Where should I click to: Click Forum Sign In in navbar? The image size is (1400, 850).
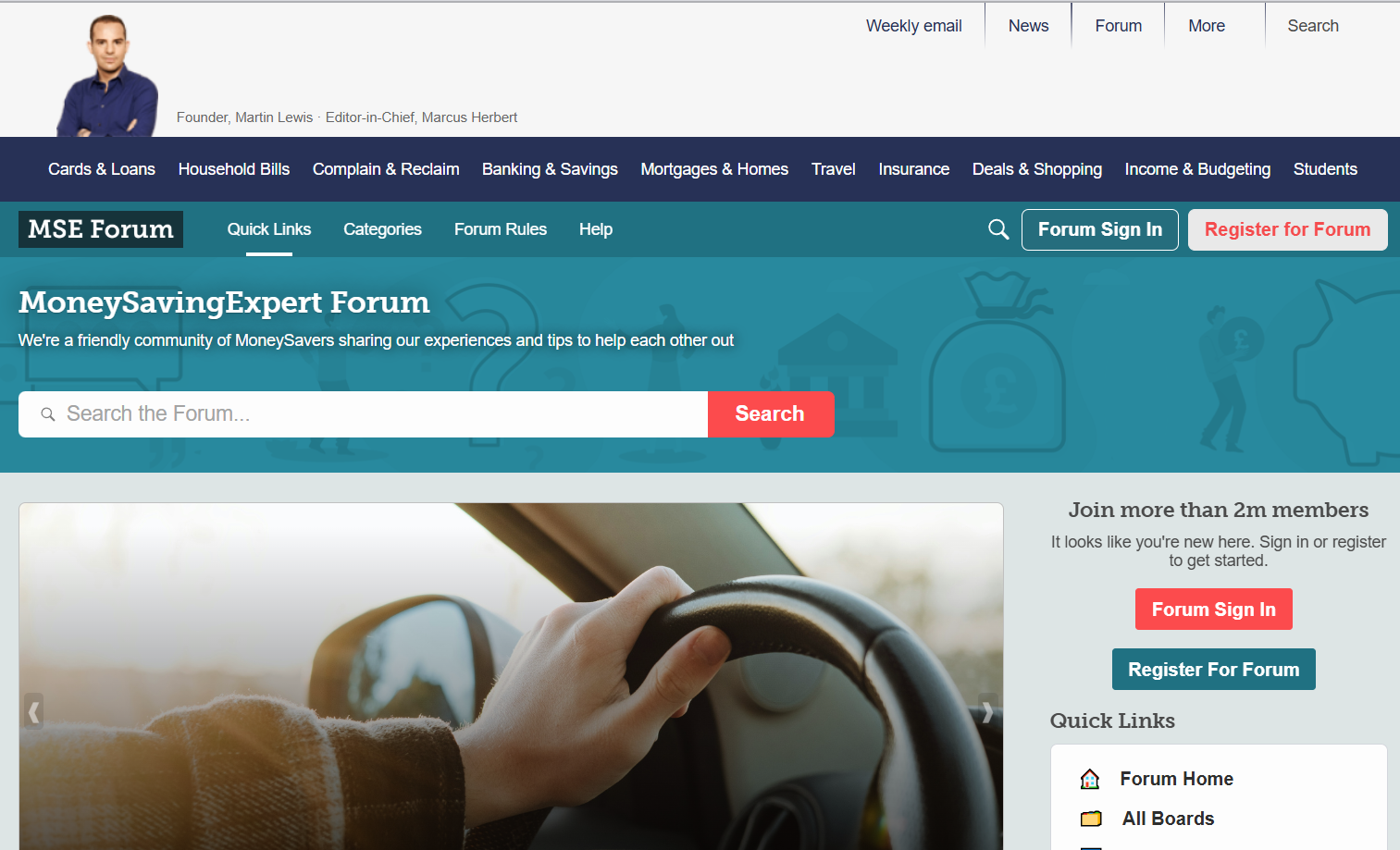point(1100,229)
